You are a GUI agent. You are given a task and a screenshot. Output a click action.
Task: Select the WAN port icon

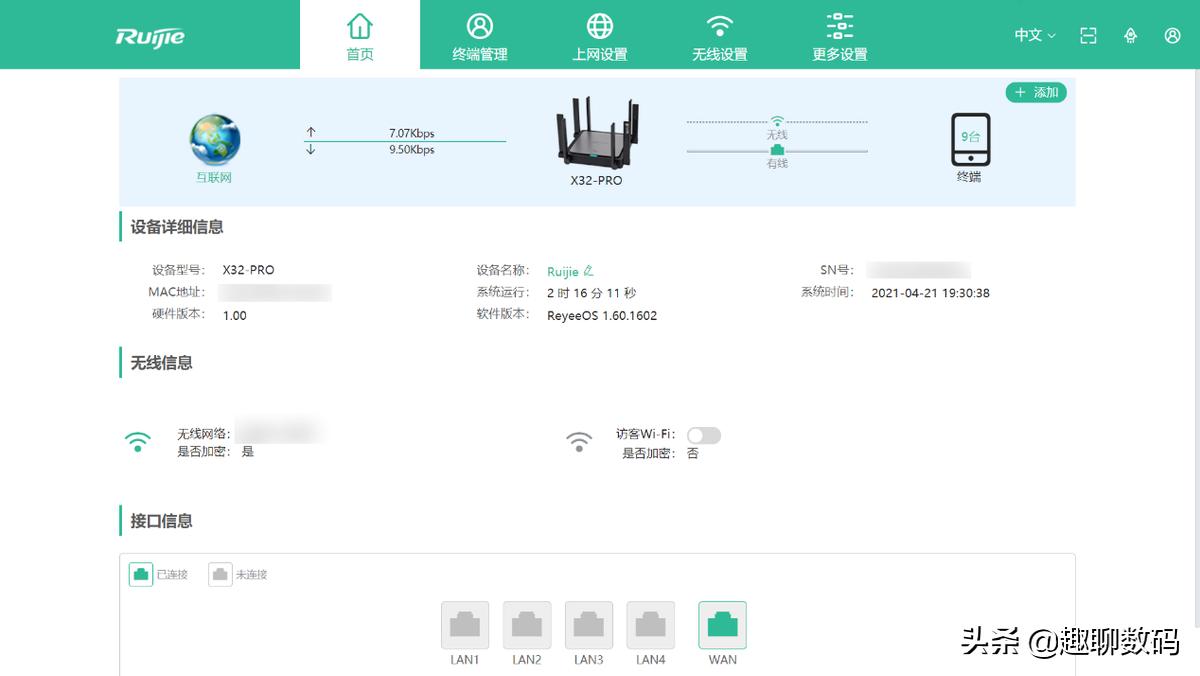click(x=722, y=622)
